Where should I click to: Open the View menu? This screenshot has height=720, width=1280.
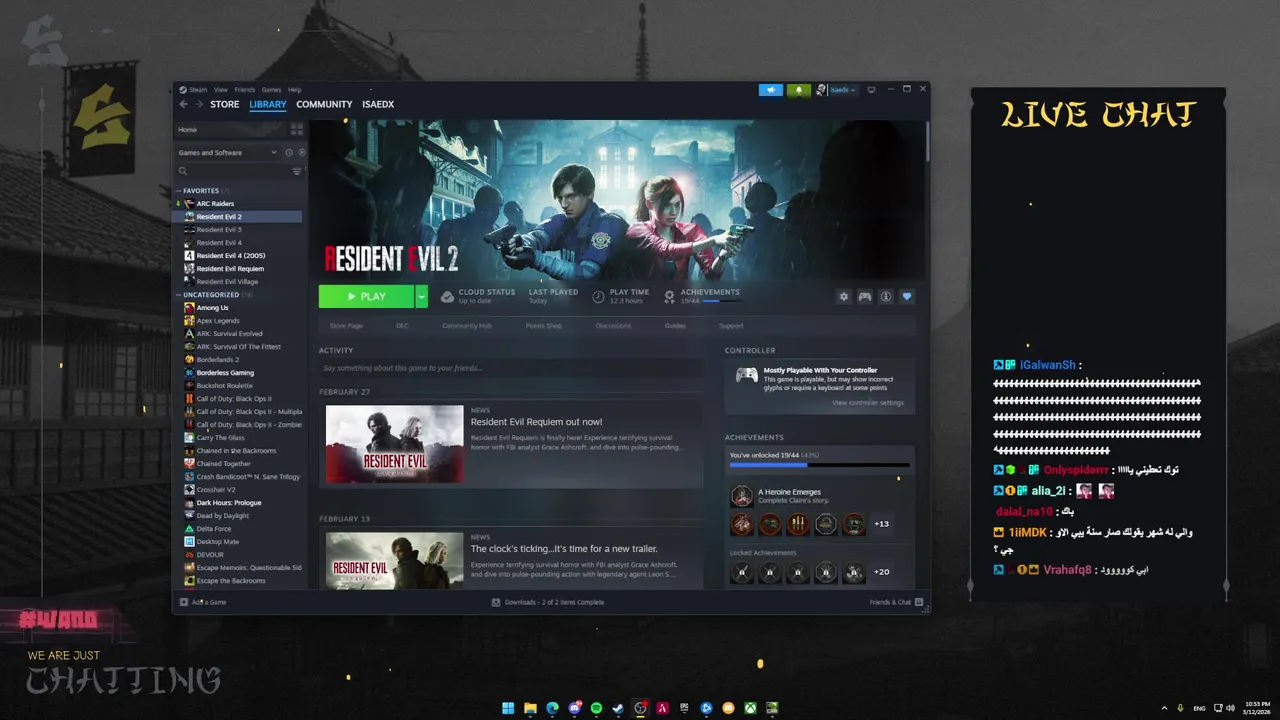click(221, 90)
